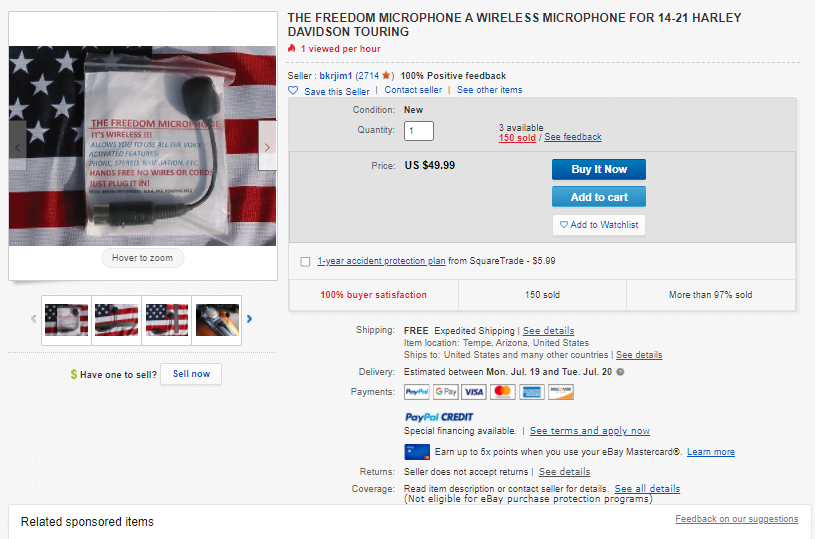Screen dimensions: 815x539
Task: Click the PayPal payment icon
Action: pos(417,392)
